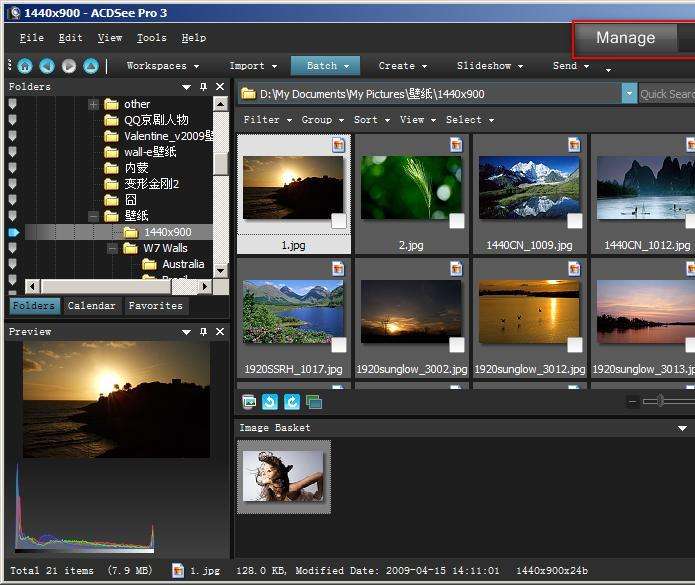
Task: Click the folder tree scroll down arrow
Action: pos(220,270)
